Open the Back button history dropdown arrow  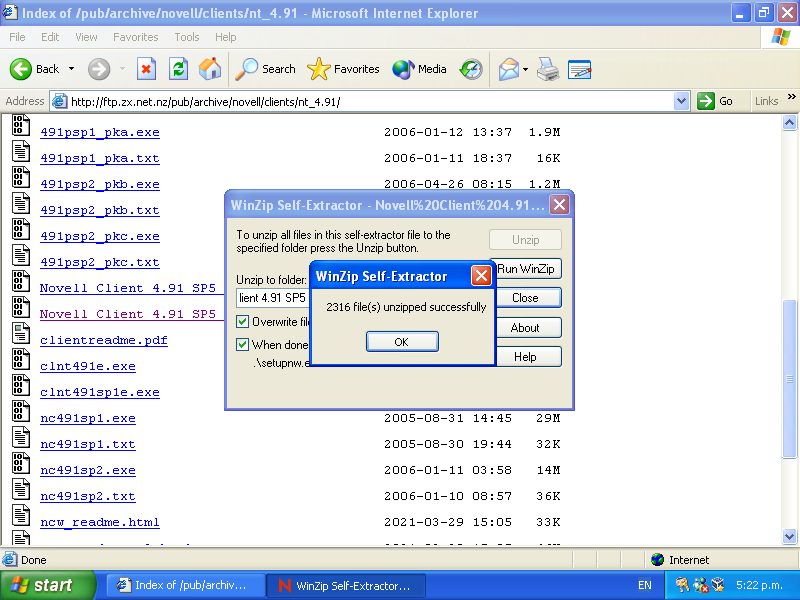click(x=71, y=69)
